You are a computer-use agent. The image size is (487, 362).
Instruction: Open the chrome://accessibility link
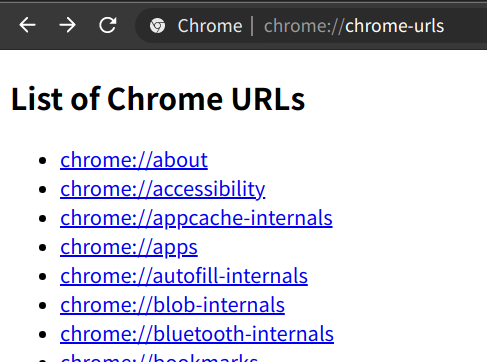(163, 189)
